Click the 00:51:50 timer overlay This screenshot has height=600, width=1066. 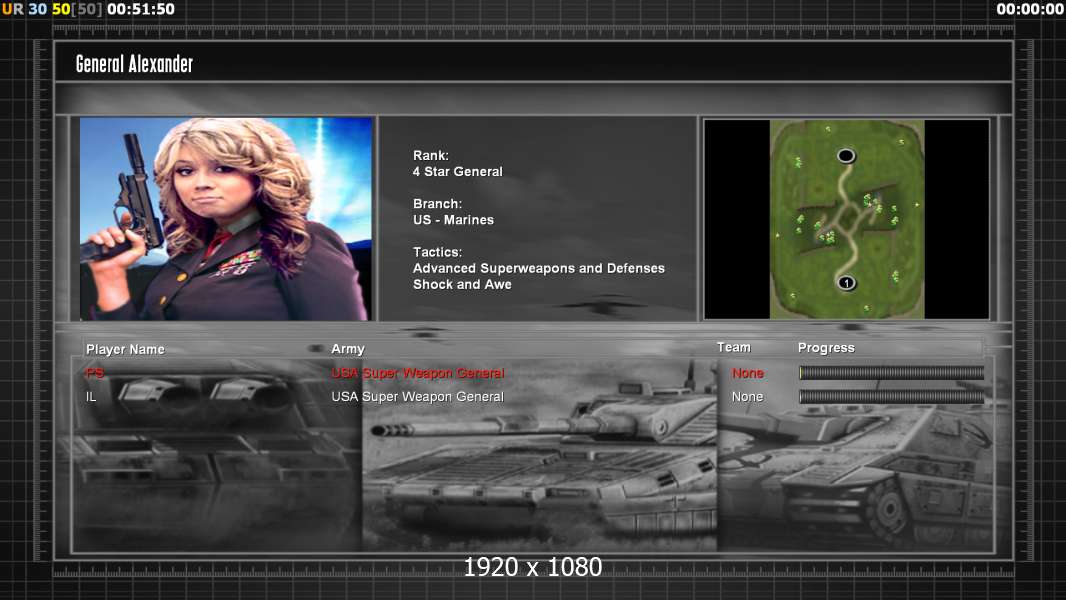(x=141, y=10)
